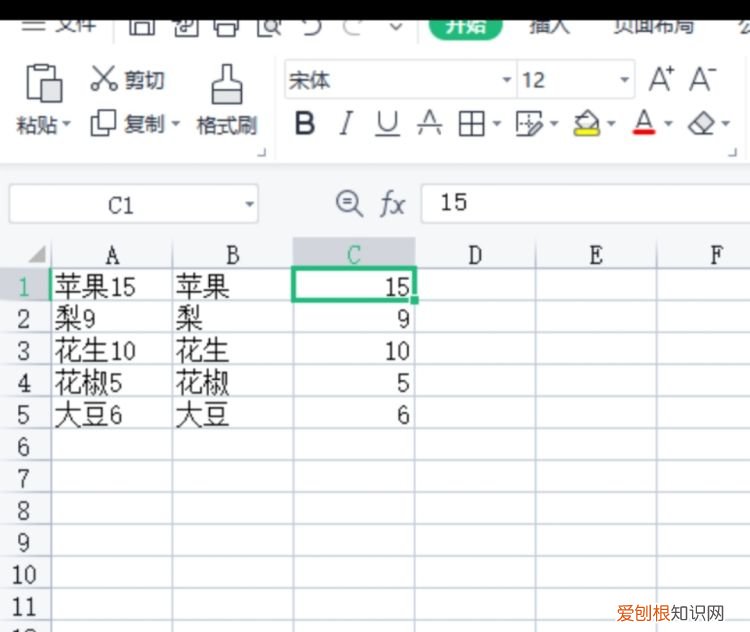Screen dimensions: 750x632
Task: Open the font size dropdown arrow
Action: [624, 79]
